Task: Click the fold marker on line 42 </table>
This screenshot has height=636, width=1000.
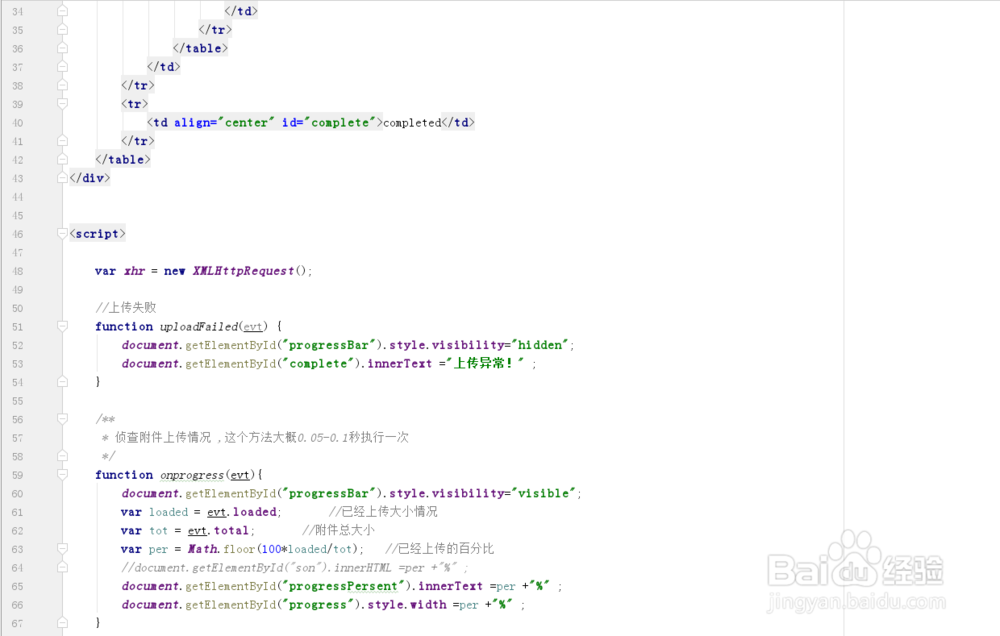Action: pos(62,159)
